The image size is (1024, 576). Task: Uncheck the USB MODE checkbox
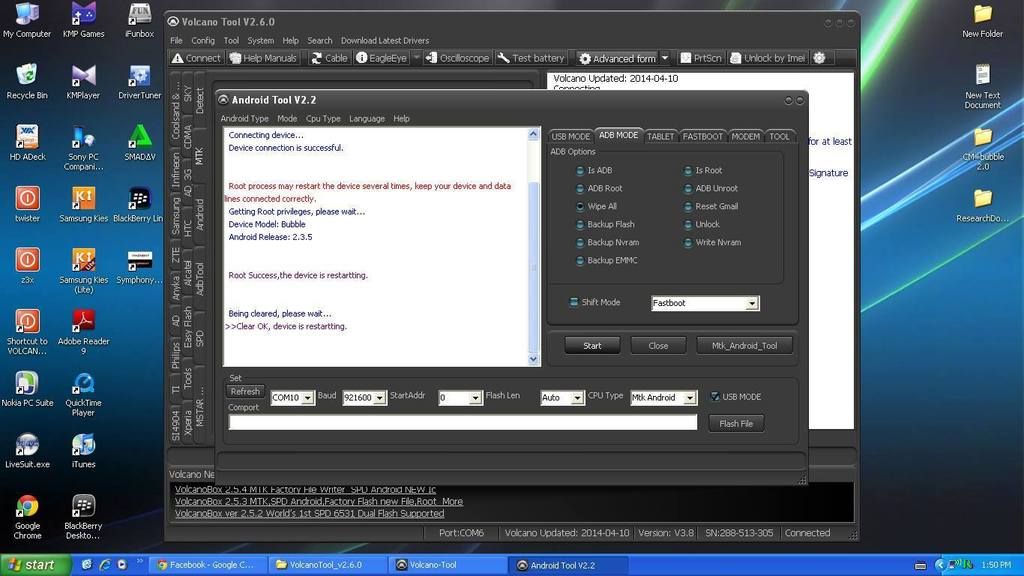pyautogui.click(x=715, y=397)
